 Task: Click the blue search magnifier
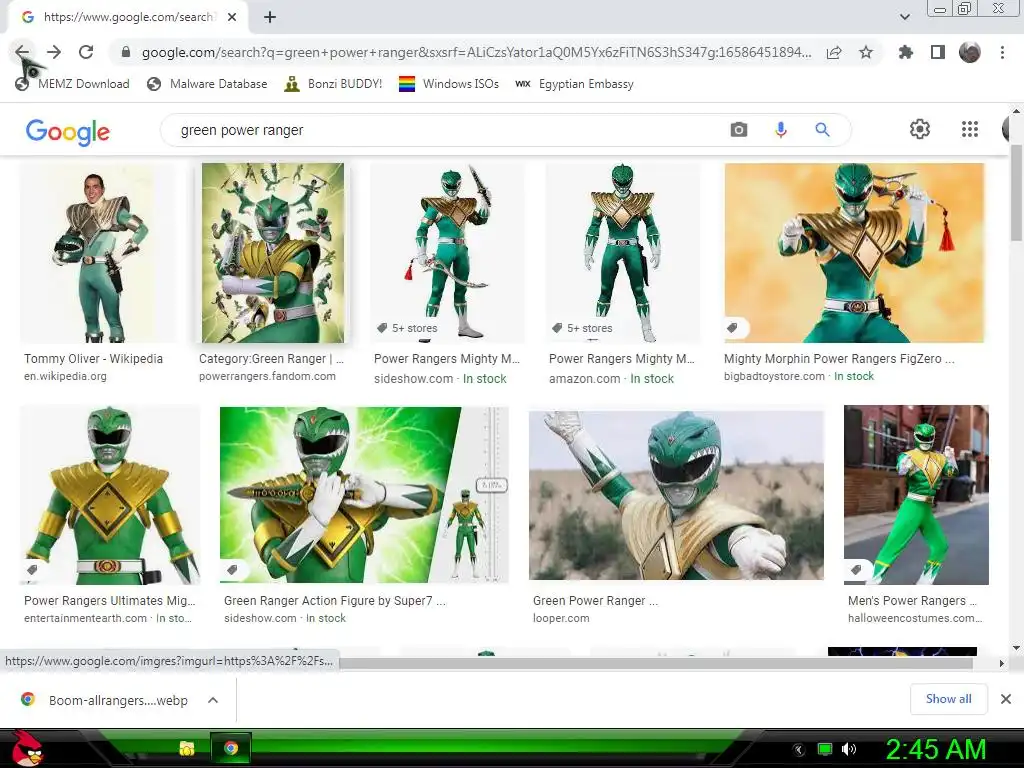tap(822, 130)
